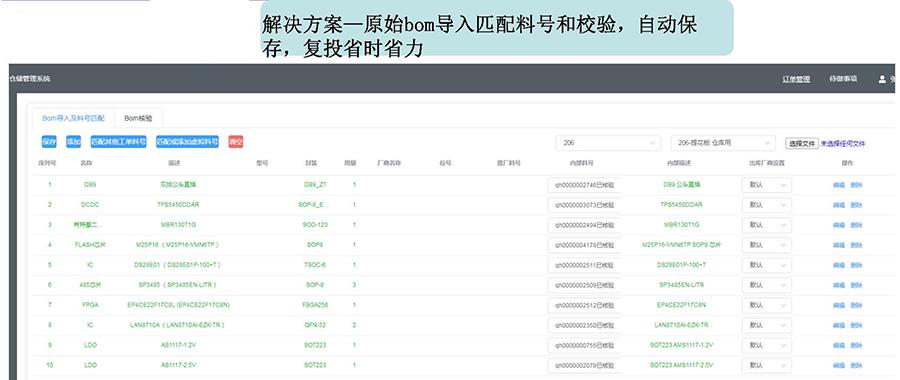Click the 选择文件 file chooser button
Screen dimensions: 900x380
801,144
